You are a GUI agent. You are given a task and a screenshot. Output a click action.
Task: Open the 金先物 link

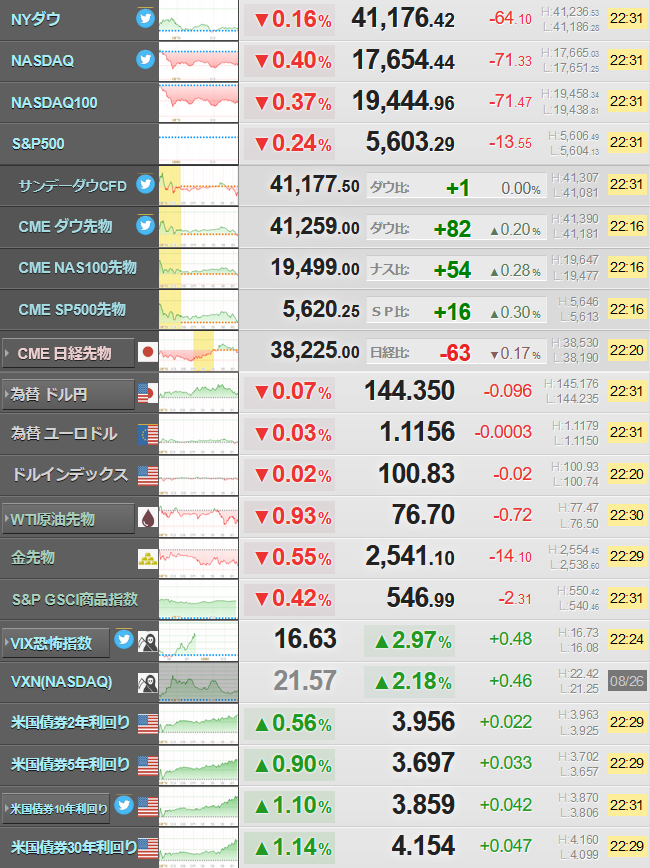point(33,557)
